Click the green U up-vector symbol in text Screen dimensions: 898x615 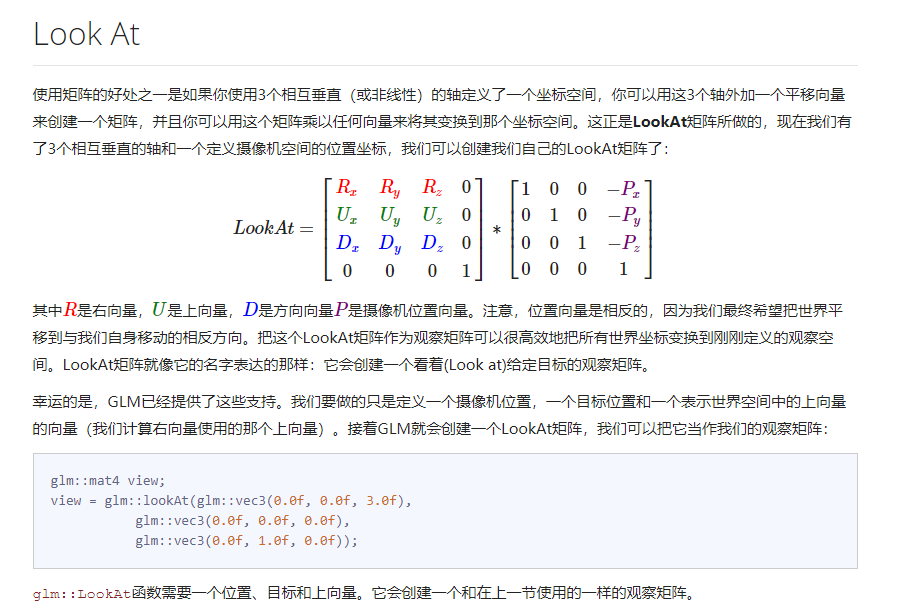158,310
